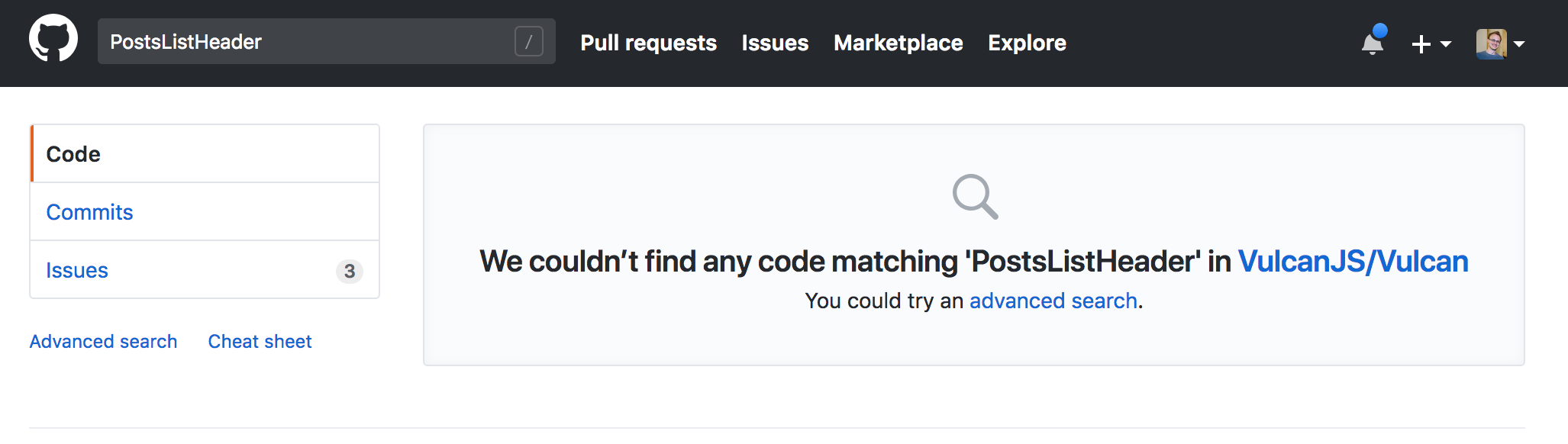The image size is (1568, 444).
Task: Expand the caret next to the avatar
Action: click(x=1519, y=44)
